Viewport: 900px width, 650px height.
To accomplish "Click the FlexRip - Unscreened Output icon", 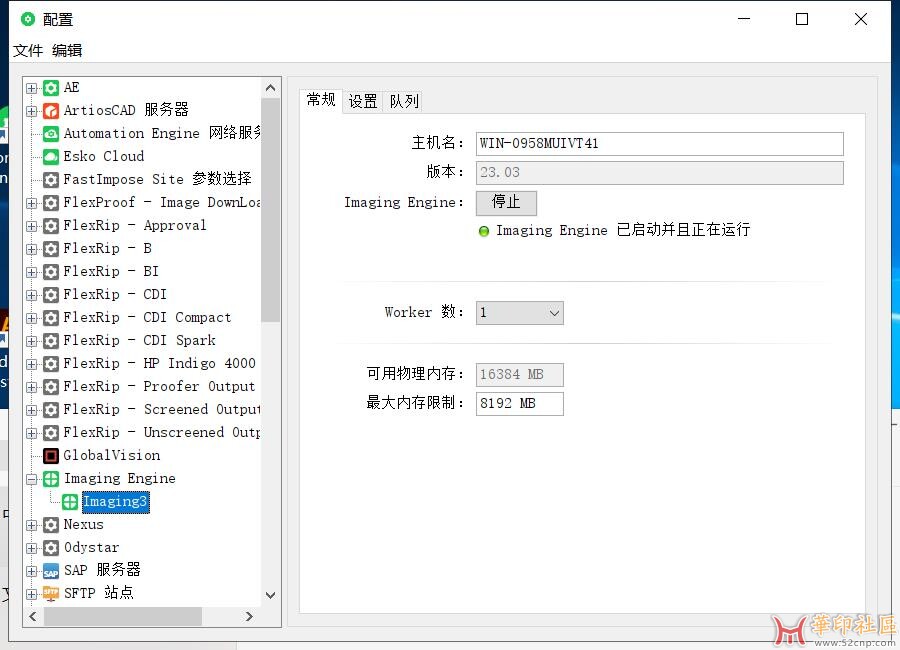I will 51,432.
